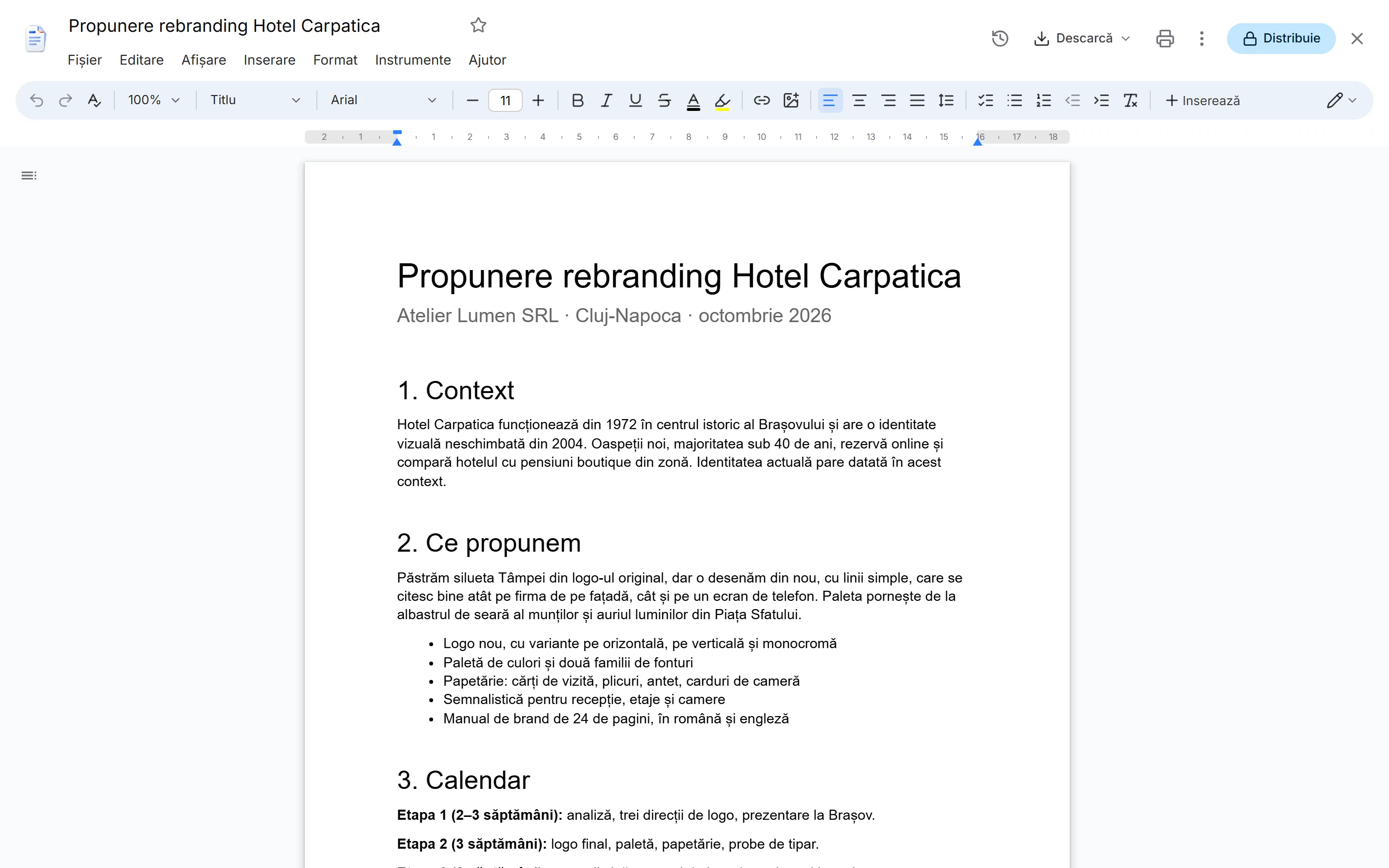Click the document title field
The width and height of the screenshot is (1389, 868).
pos(224,26)
